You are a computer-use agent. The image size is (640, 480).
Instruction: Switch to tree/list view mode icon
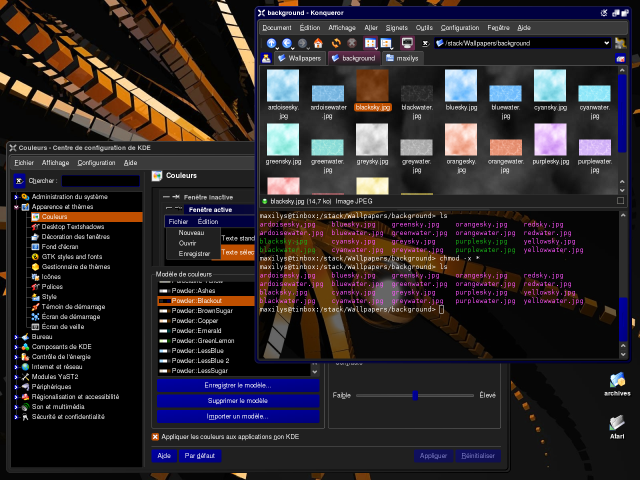(x=386, y=43)
